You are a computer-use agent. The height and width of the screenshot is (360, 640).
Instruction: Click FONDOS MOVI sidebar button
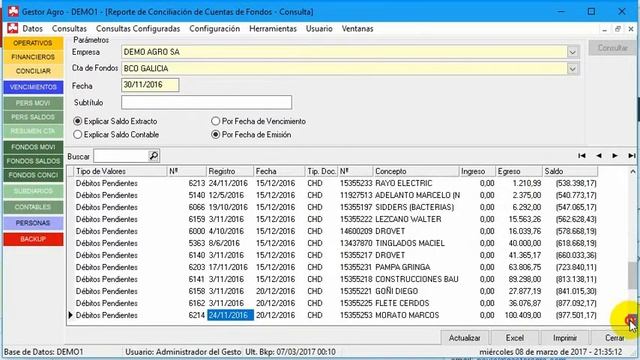tap(33, 147)
